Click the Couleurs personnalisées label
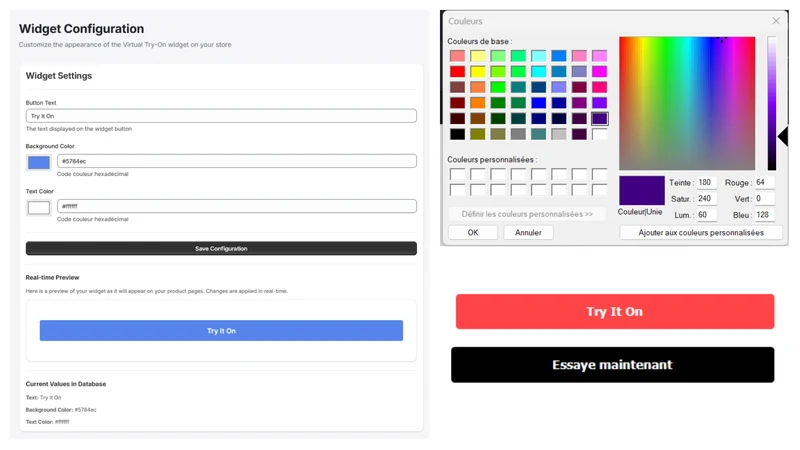 coord(492,160)
